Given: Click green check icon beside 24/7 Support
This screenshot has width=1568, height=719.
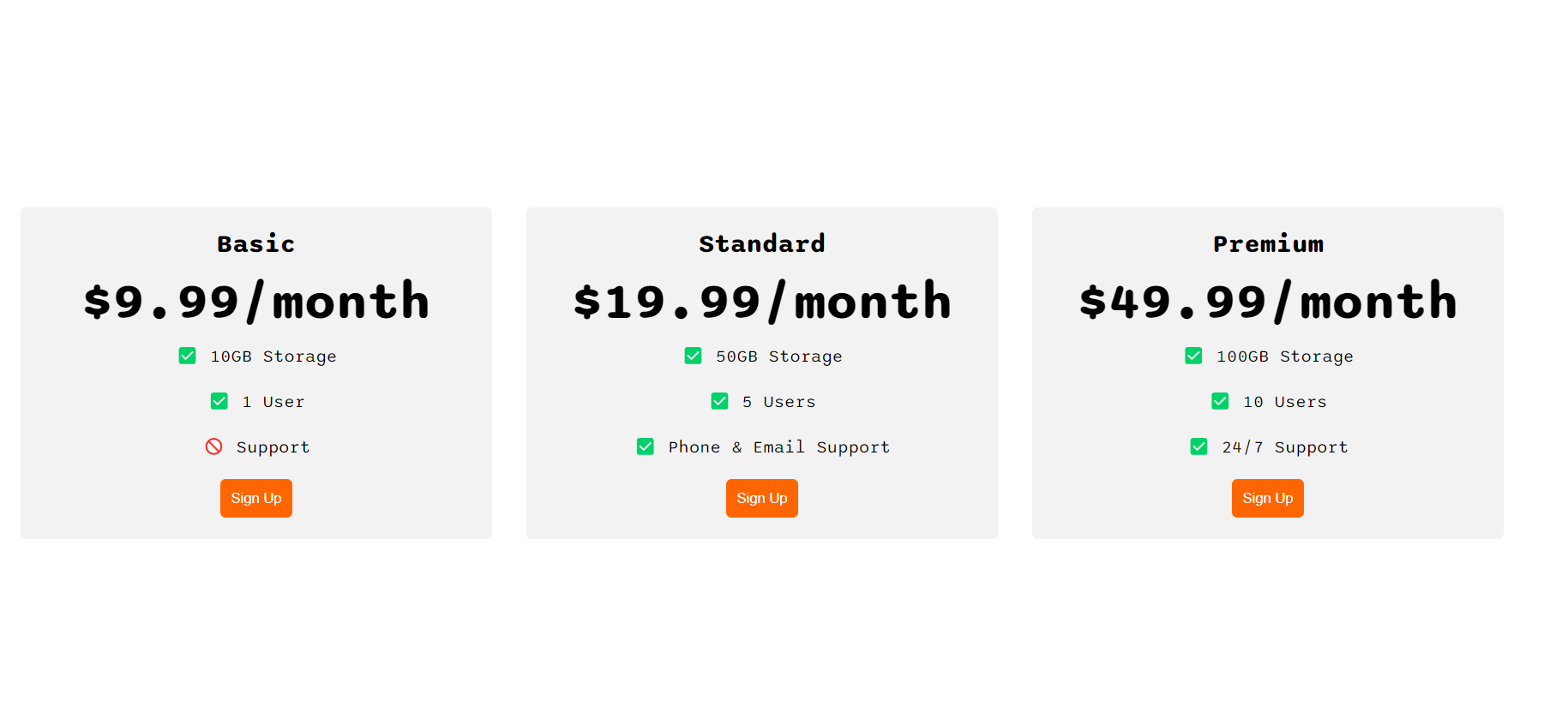Looking at the screenshot, I should (x=1199, y=446).
